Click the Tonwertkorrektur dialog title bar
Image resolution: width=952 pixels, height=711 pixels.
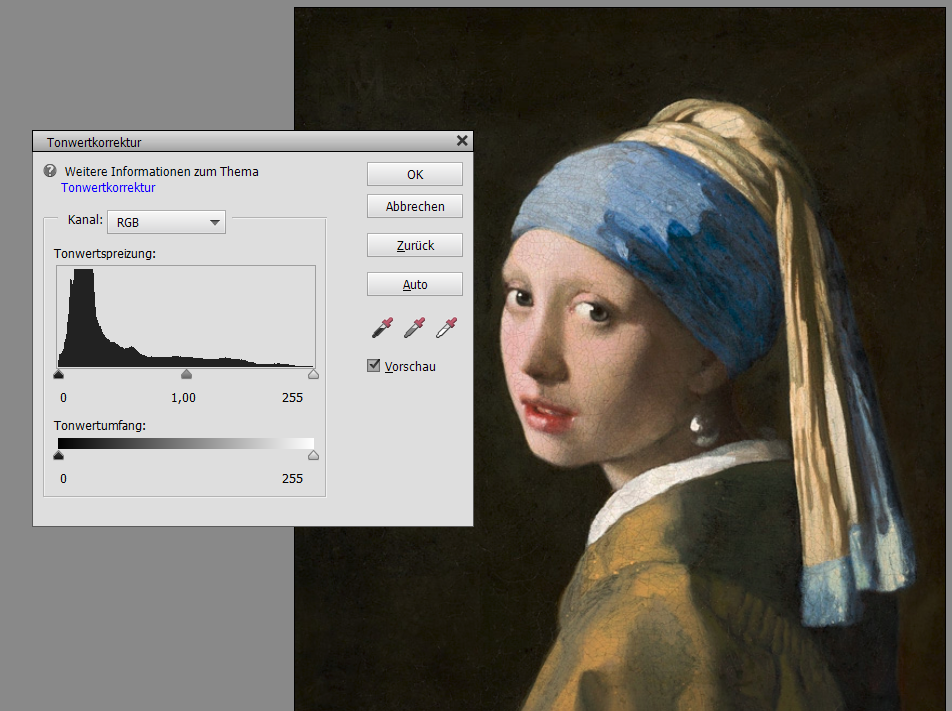tap(253, 141)
